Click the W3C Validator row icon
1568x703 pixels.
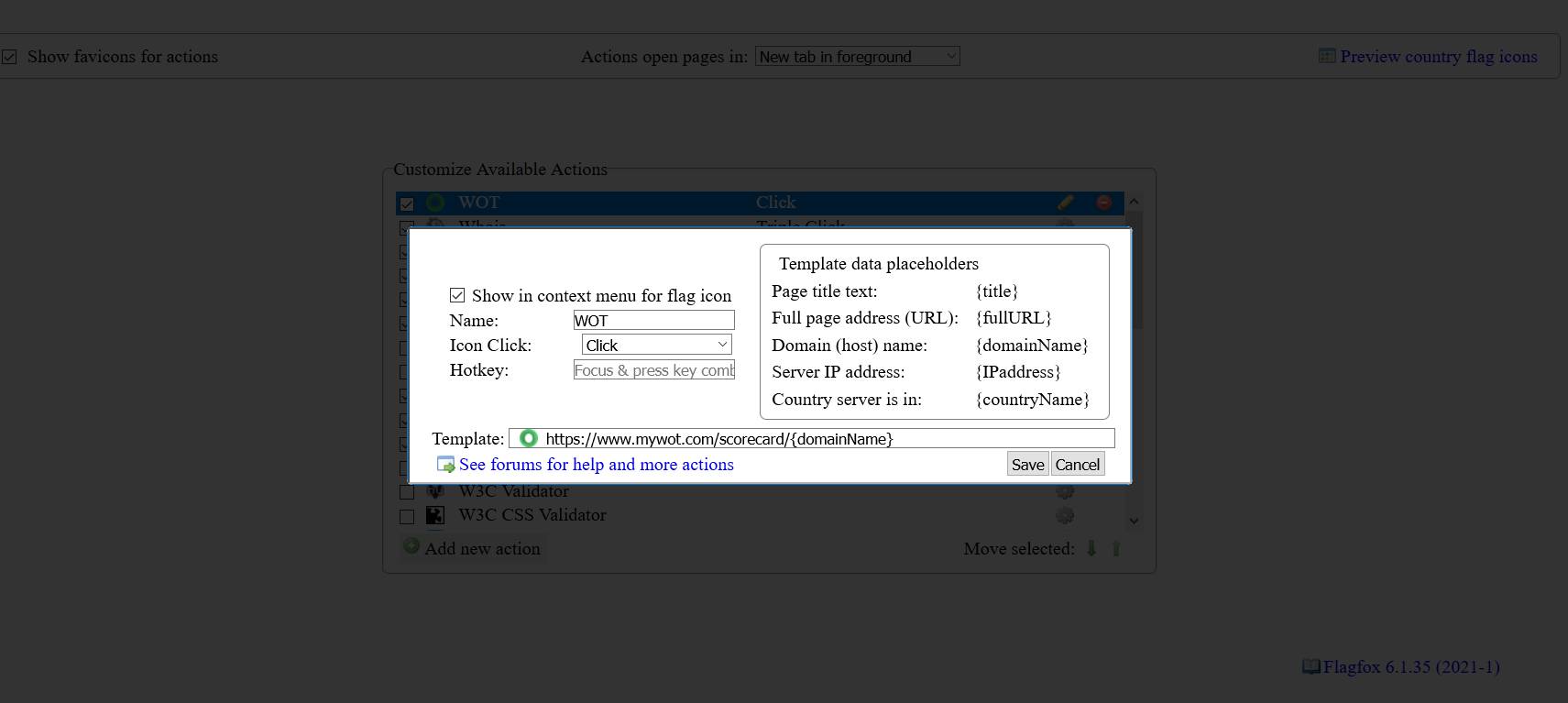tap(435, 491)
